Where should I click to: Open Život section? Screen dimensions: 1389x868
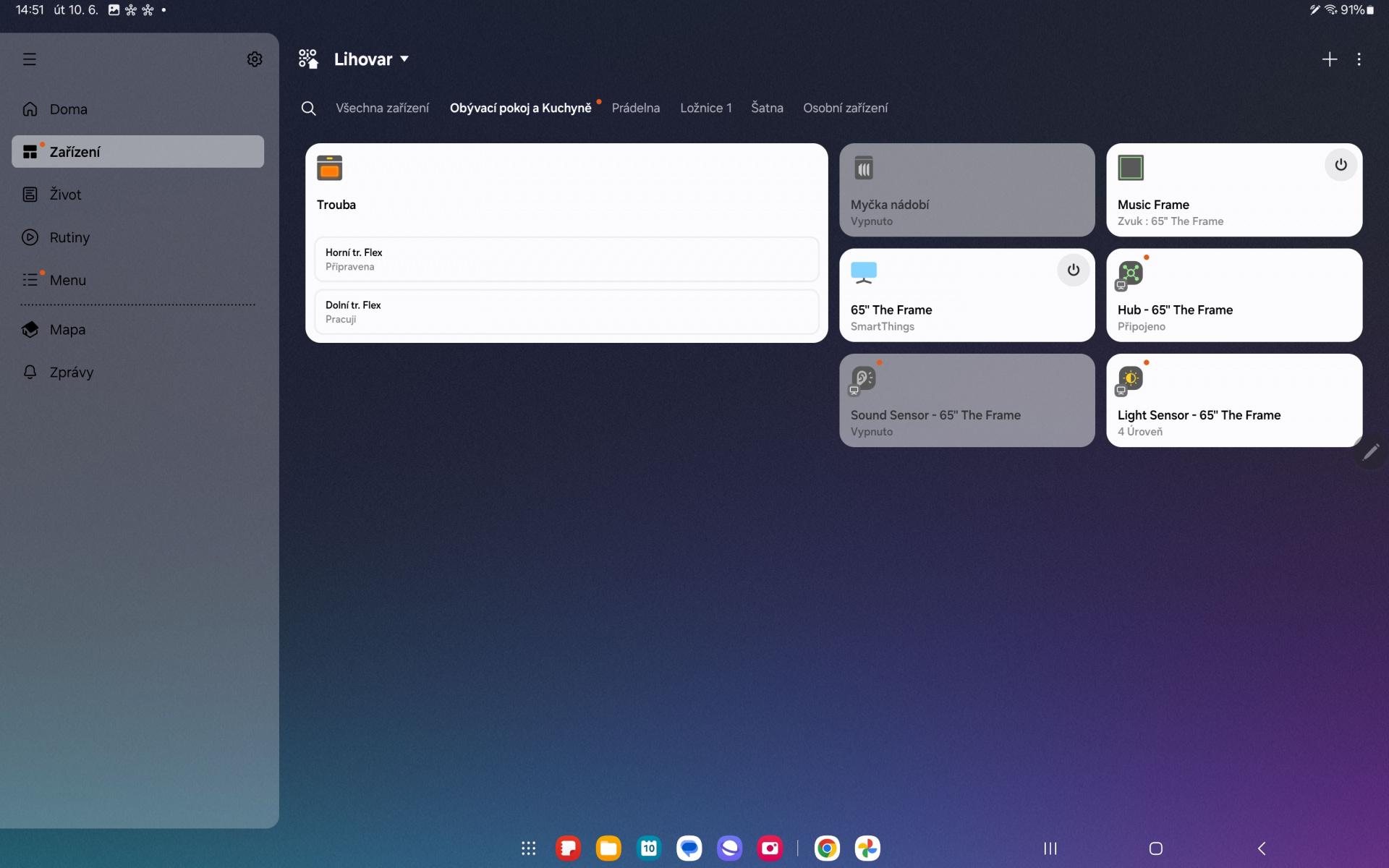[137, 195]
